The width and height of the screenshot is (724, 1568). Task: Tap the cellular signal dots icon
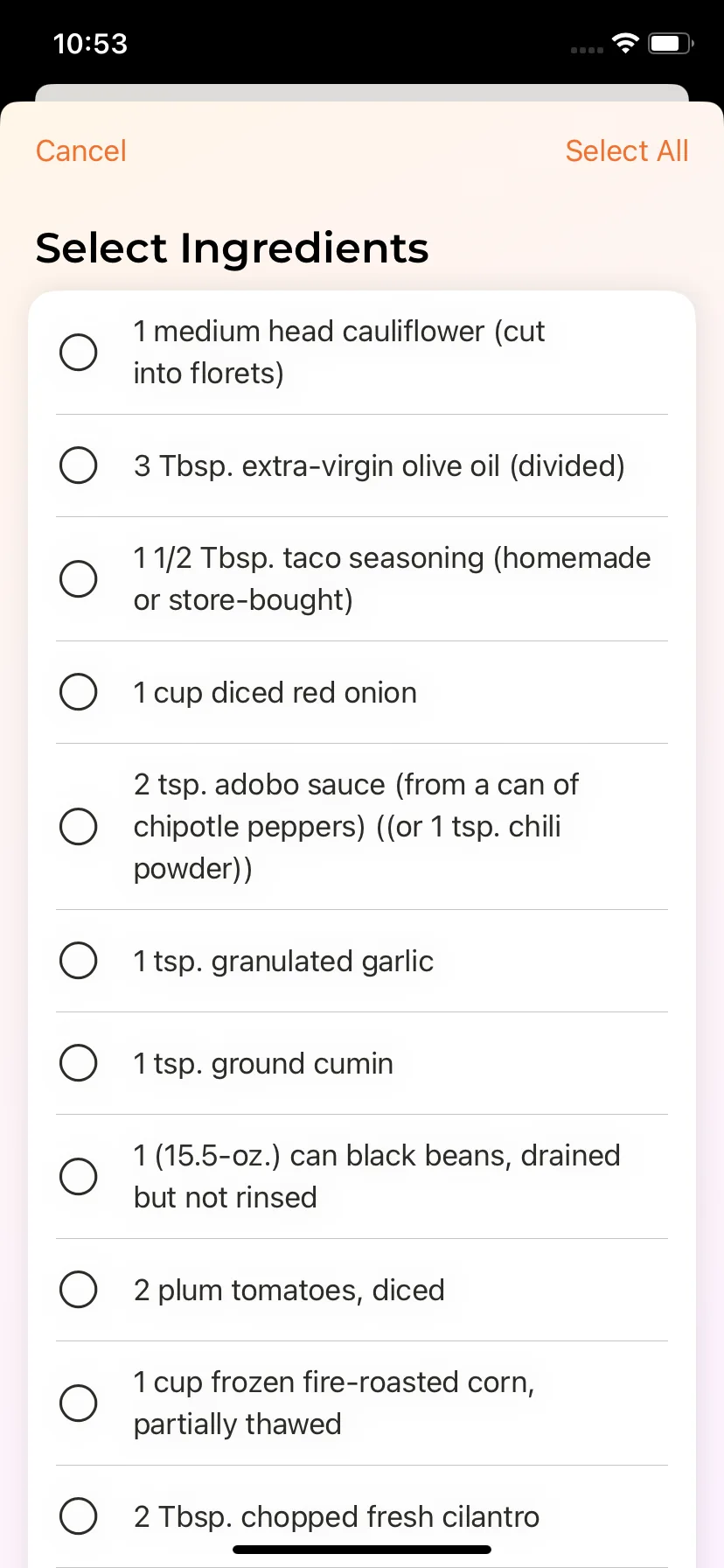tap(587, 50)
